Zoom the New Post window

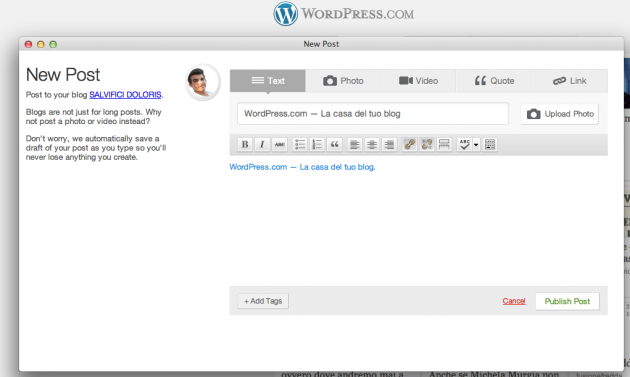pos(53,44)
